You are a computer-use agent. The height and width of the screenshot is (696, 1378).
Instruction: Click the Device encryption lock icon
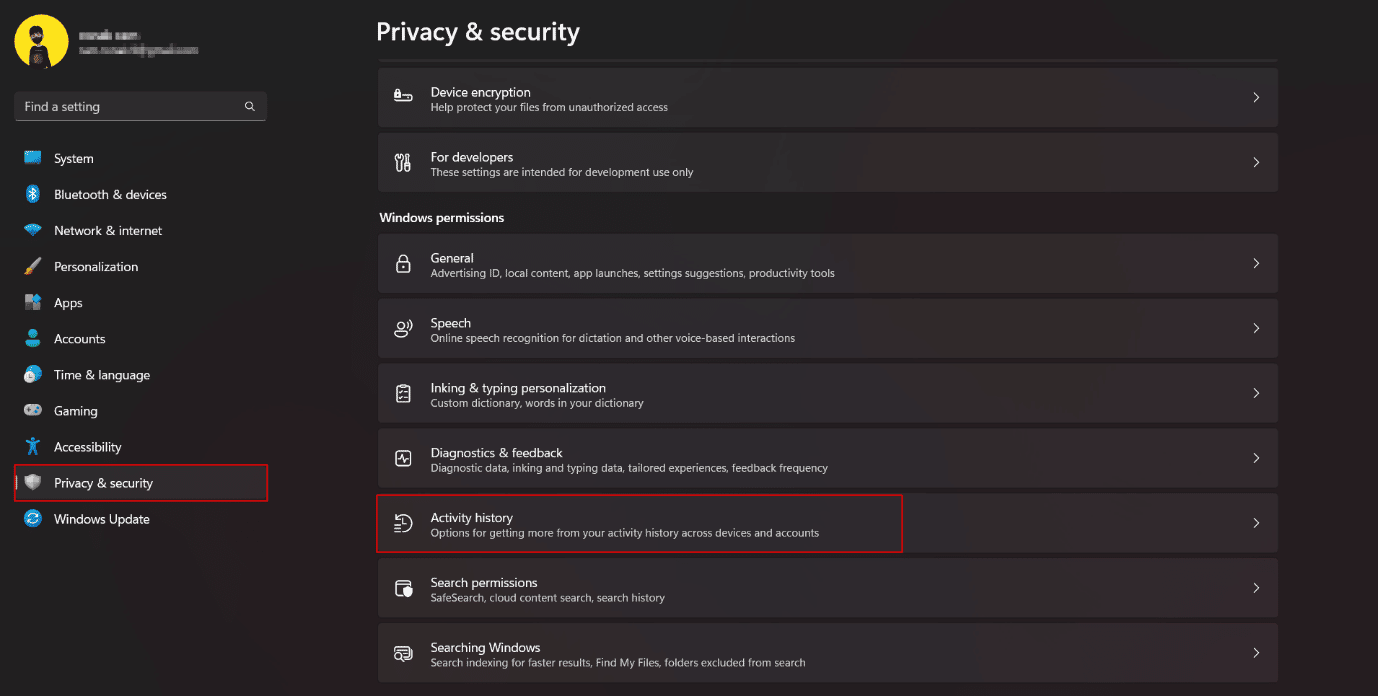click(403, 97)
